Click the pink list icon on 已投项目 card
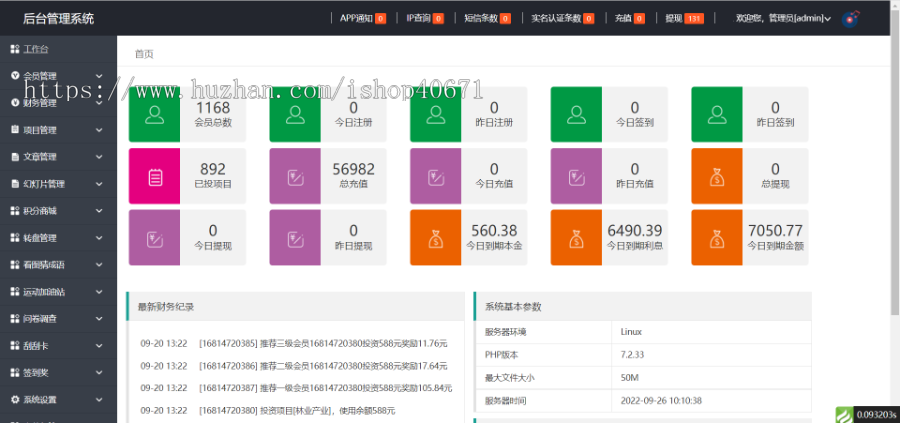Viewport: 900px width, 423px height. click(154, 177)
